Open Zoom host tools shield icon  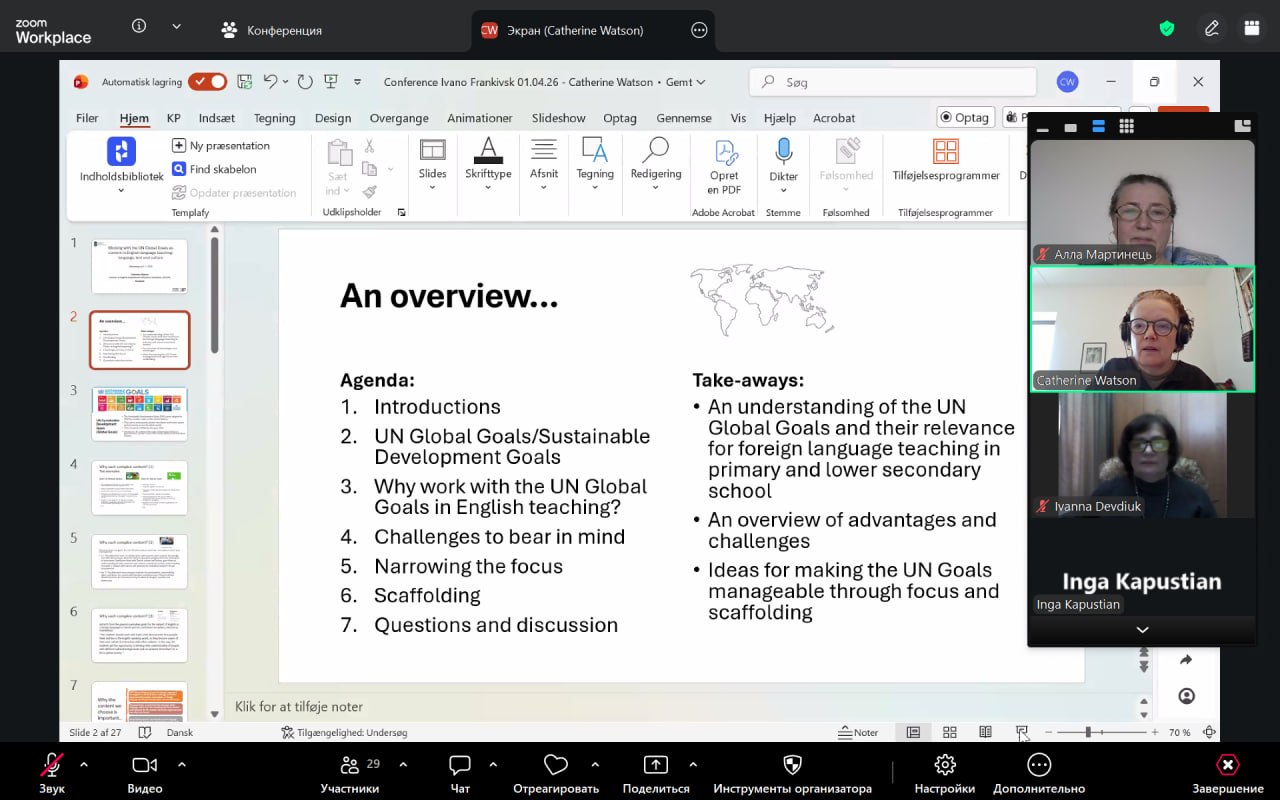792,766
